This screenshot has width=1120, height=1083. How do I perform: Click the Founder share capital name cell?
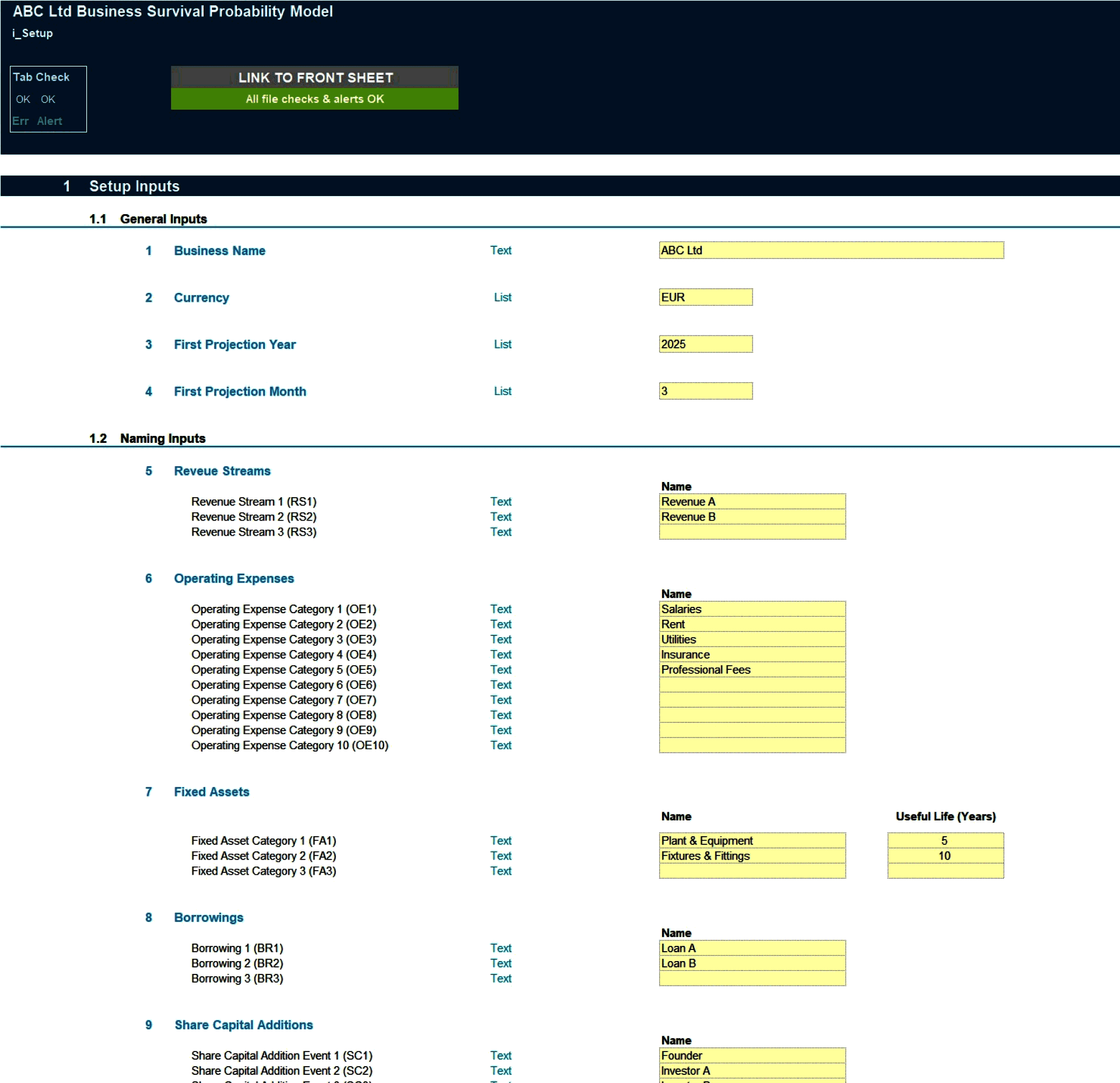752,1055
